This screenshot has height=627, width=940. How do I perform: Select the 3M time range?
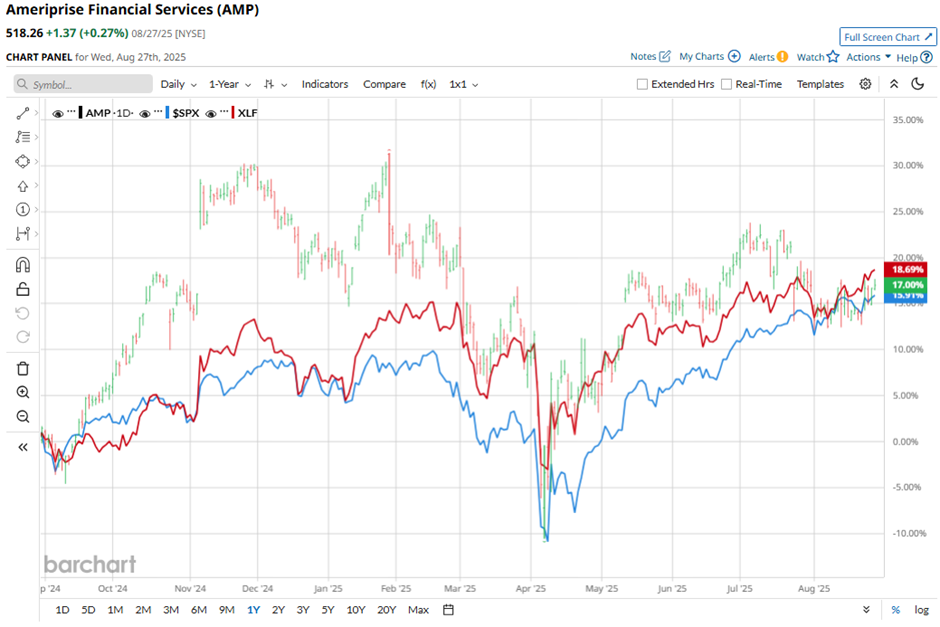tap(171, 610)
